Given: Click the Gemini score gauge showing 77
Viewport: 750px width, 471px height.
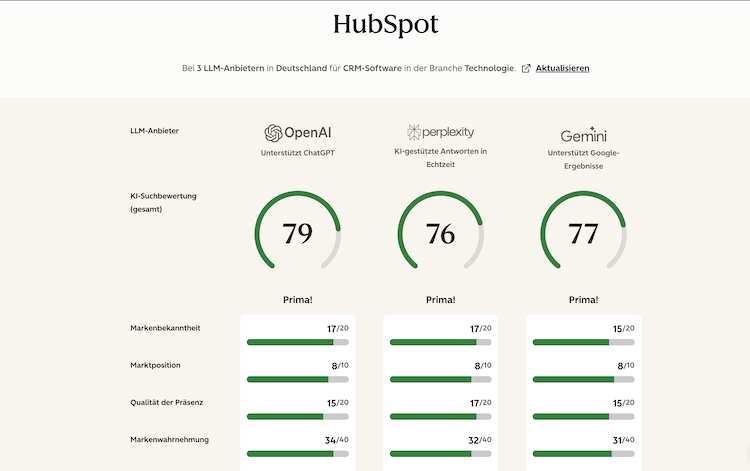Looking at the screenshot, I should (x=584, y=230).
